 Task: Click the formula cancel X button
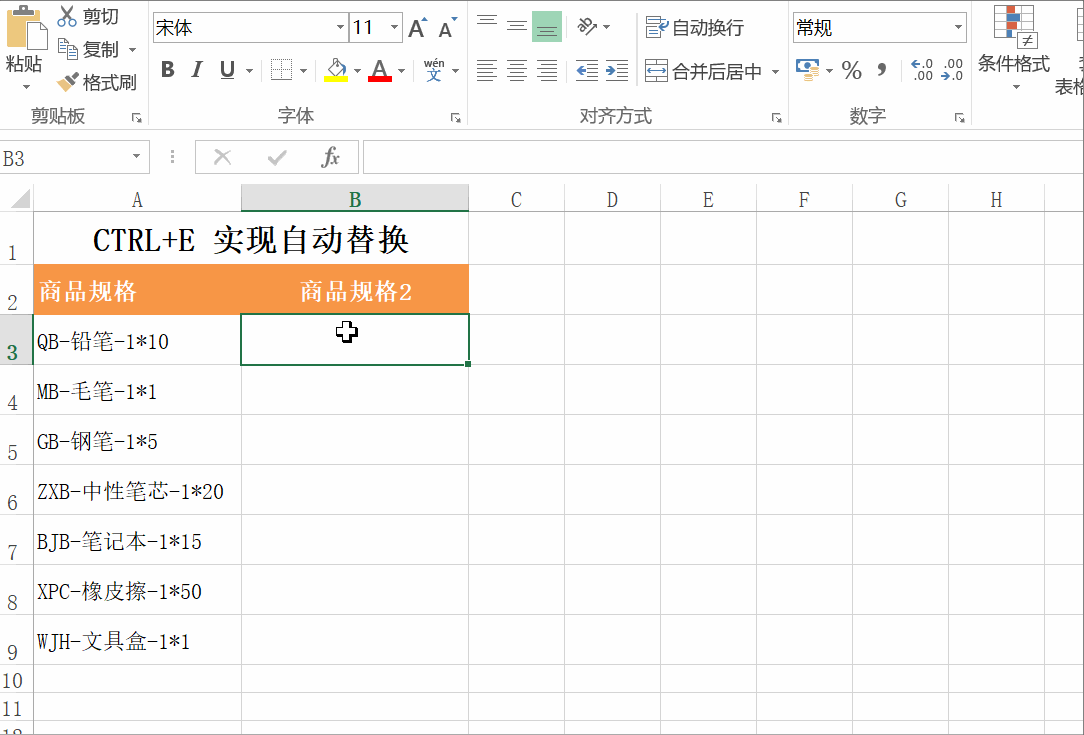point(223,157)
